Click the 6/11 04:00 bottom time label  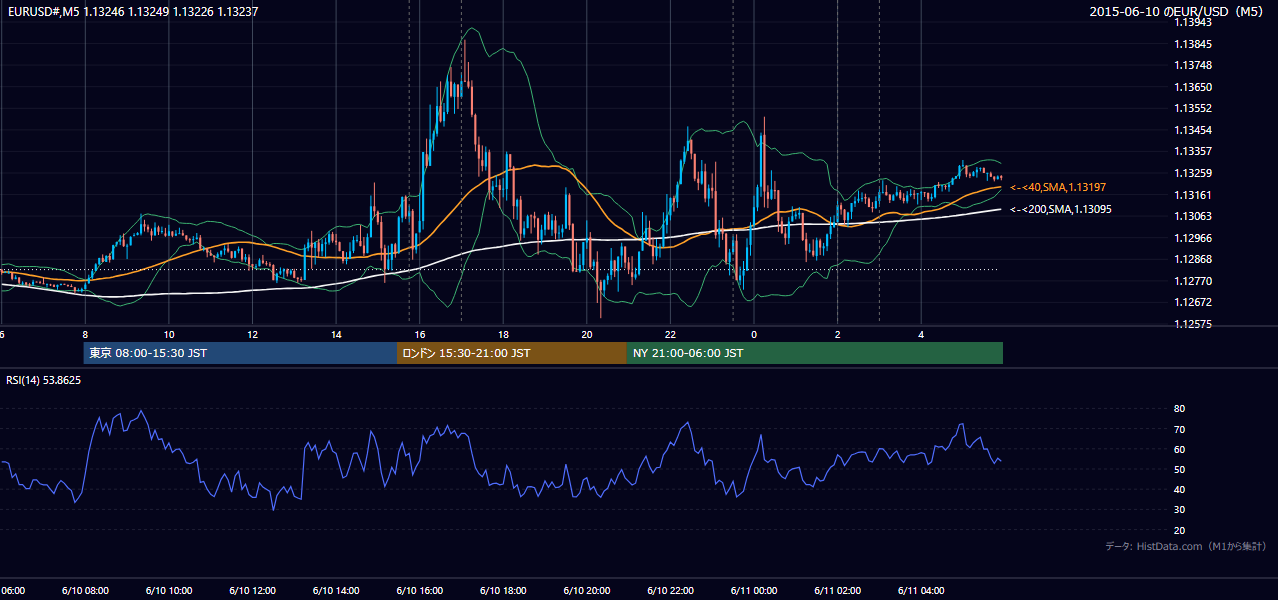click(x=922, y=590)
